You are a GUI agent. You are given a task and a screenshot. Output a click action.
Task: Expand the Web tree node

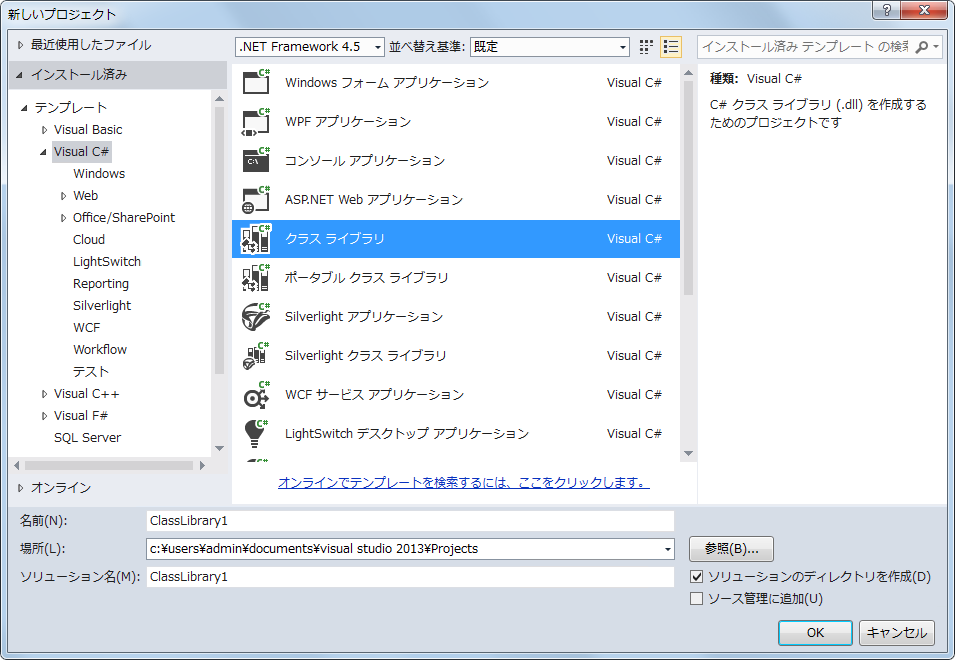click(x=63, y=195)
